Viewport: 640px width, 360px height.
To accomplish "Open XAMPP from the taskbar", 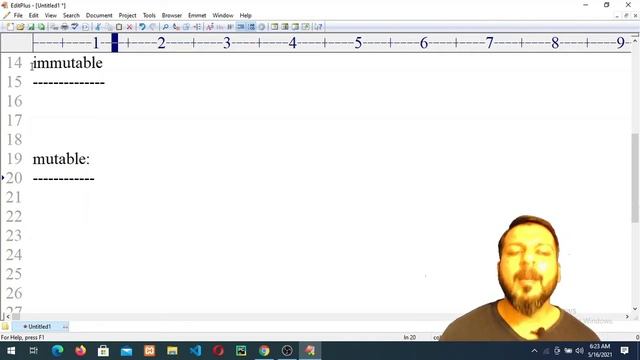I will pyautogui.click(x=149, y=351).
